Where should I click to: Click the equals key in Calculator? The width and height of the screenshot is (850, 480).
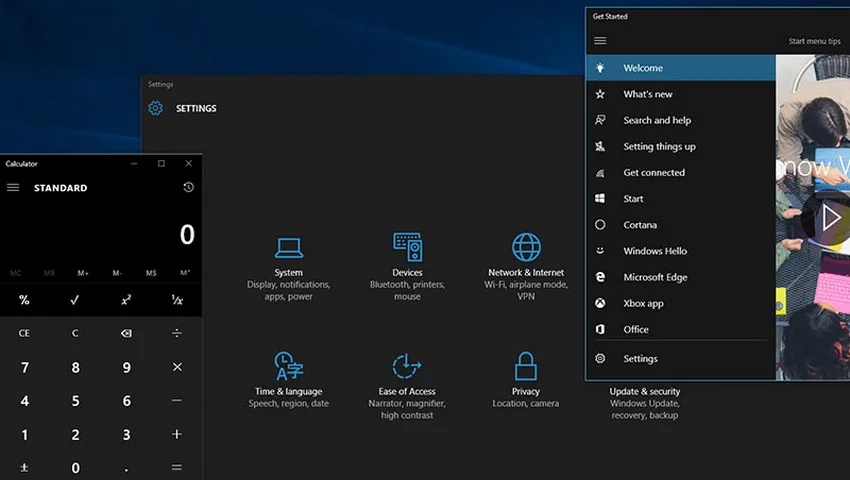(x=177, y=467)
